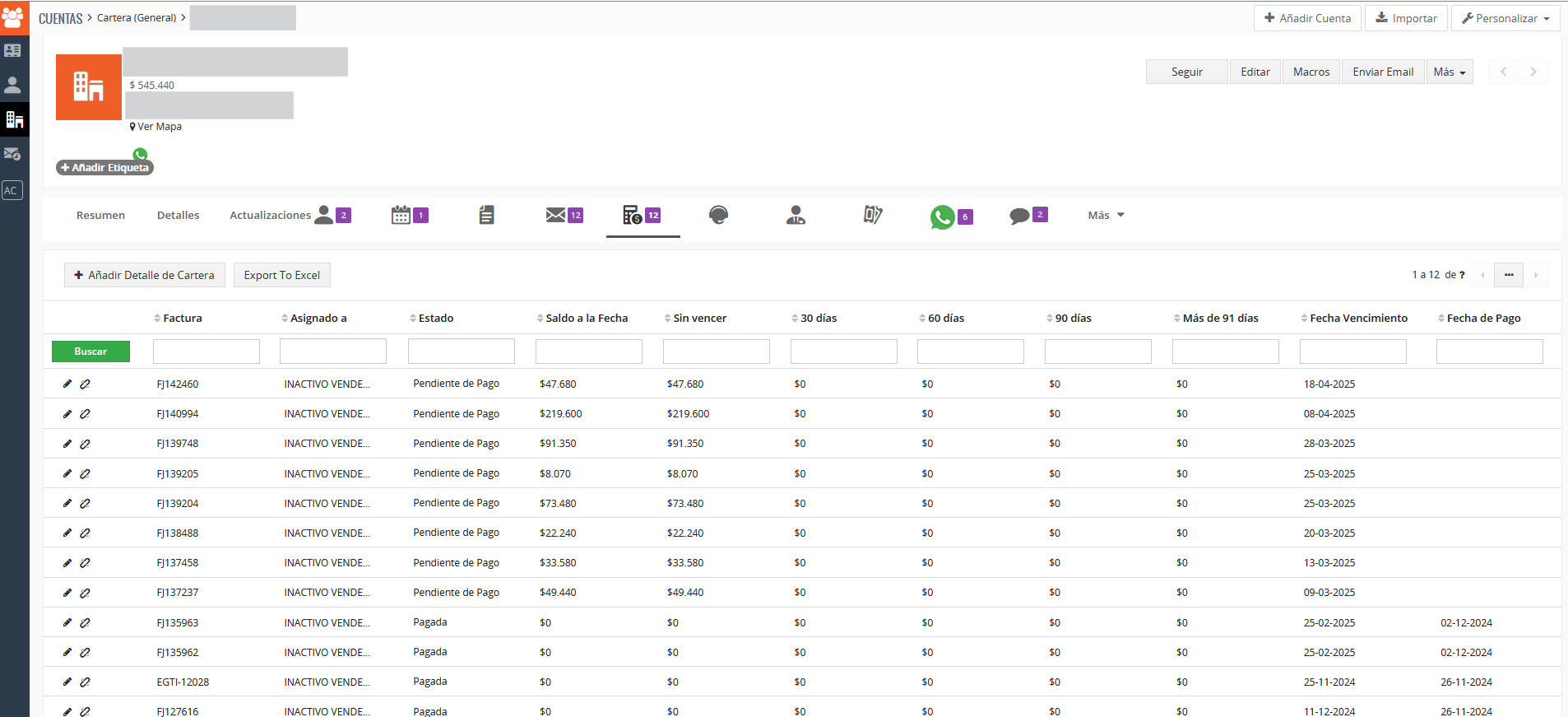
Task: Click invoice number FJ137458
Action: (178, 563)
